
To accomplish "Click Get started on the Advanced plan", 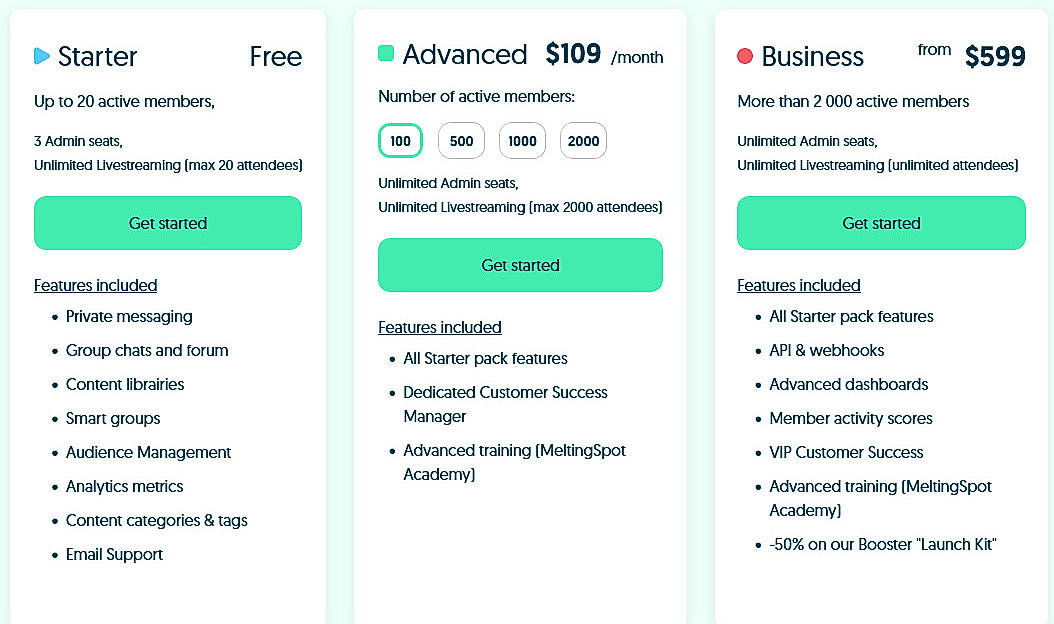I will 520,265.
